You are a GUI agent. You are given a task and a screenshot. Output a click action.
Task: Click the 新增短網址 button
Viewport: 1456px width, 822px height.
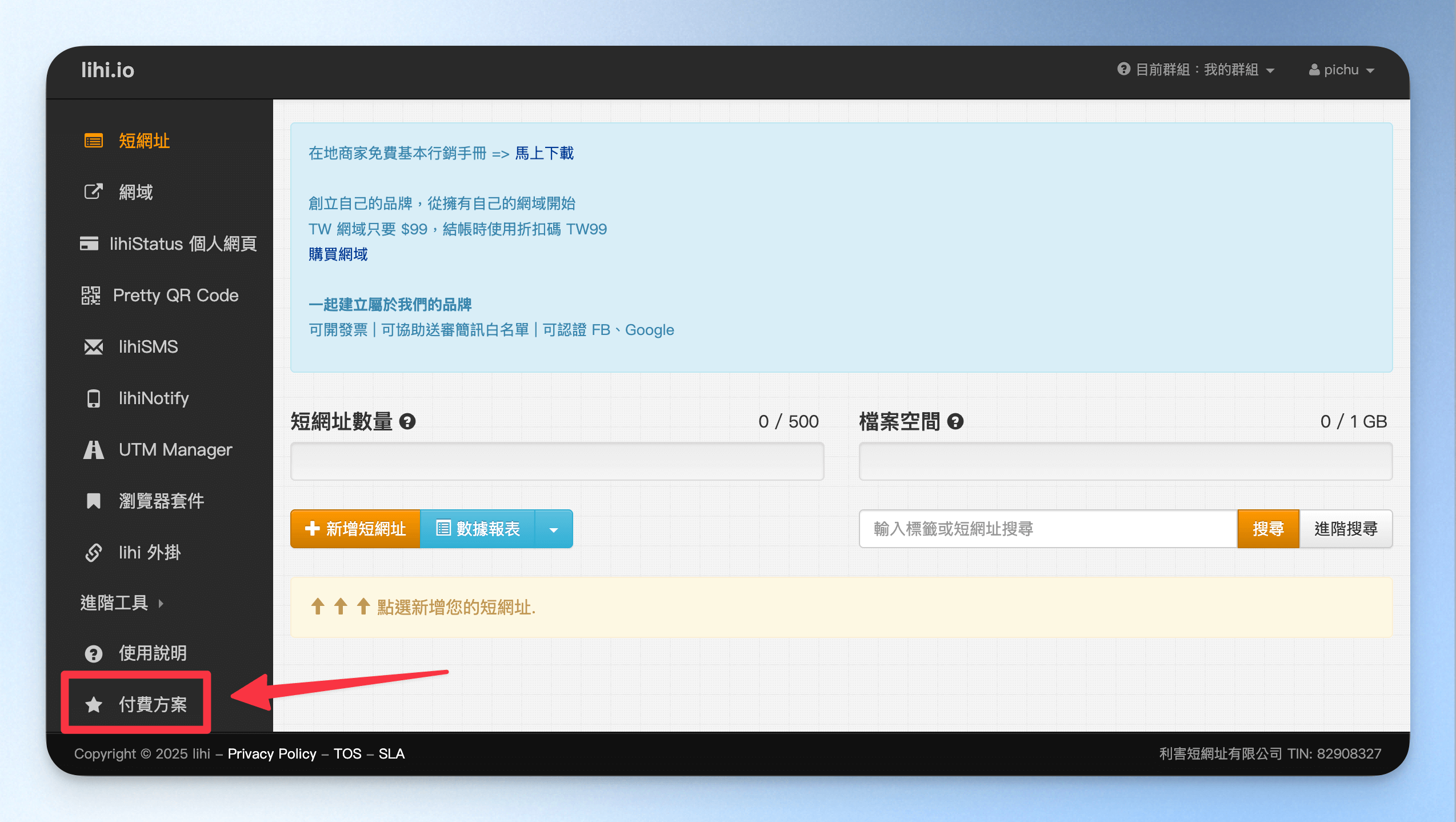[x=355, y=529]
